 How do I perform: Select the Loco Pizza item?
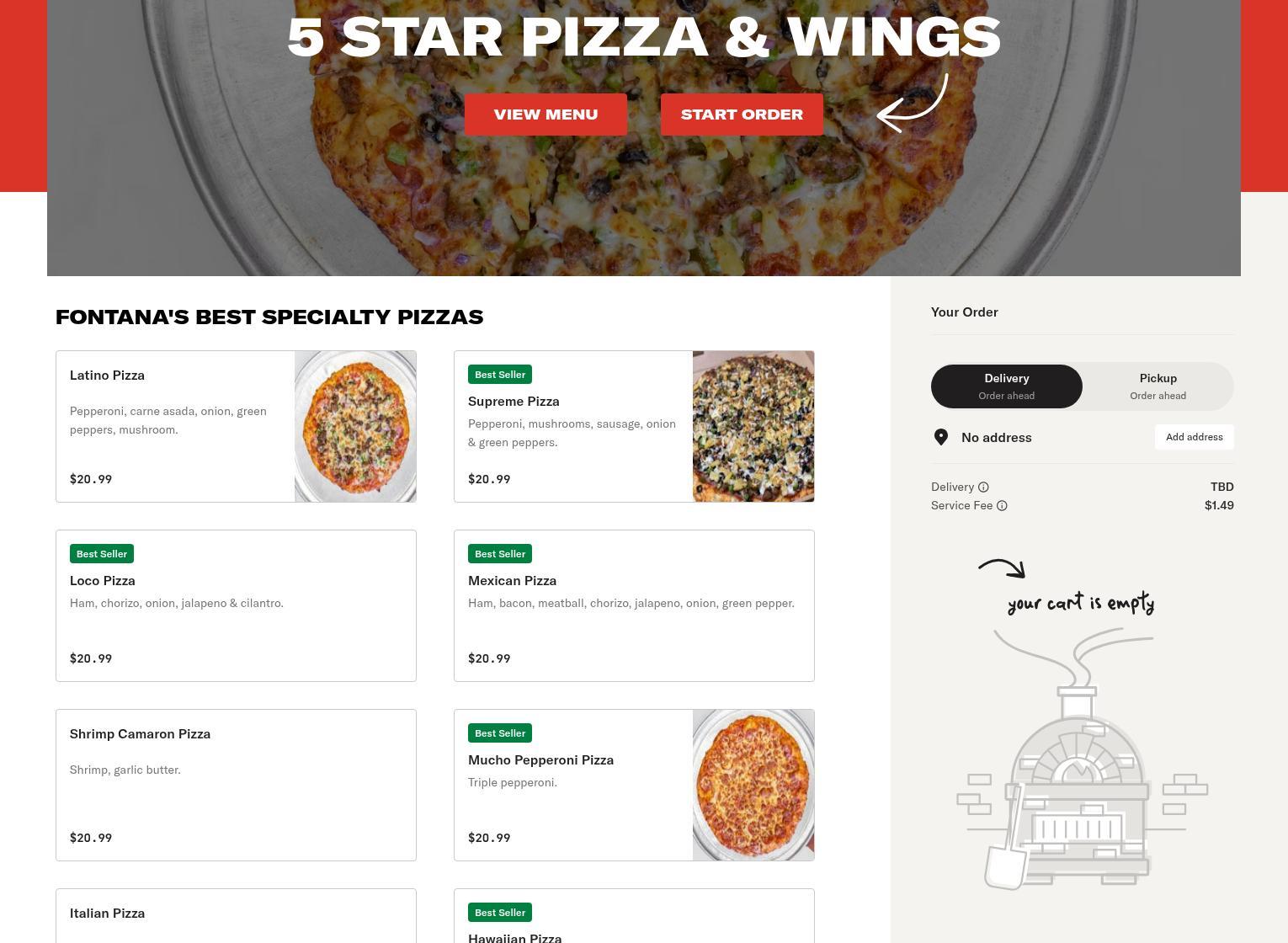[x=236, y=606]
